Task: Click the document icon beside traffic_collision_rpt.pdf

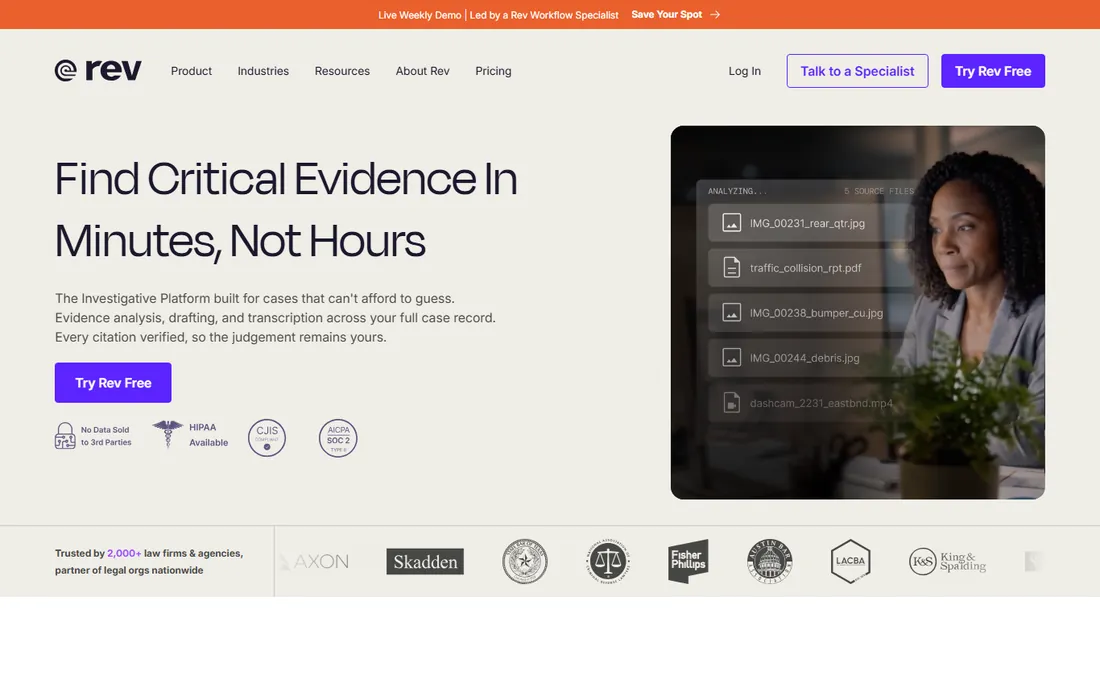Action: point(732,268)
